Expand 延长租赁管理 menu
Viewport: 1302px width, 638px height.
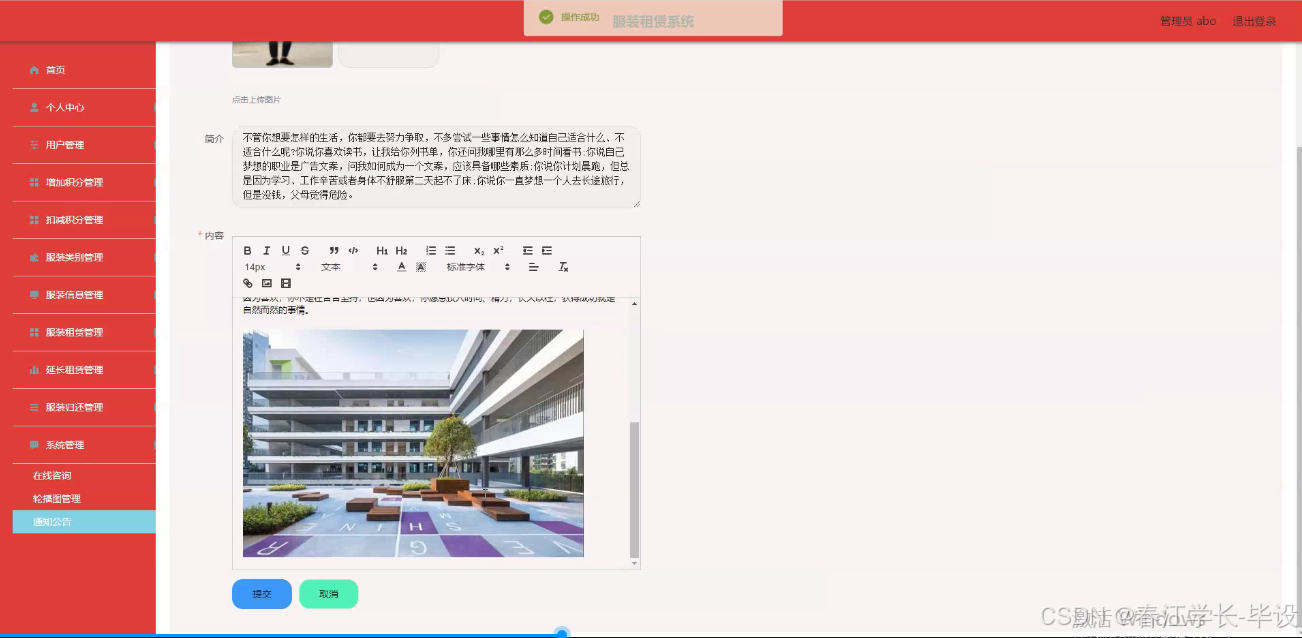tap(84, 370)
